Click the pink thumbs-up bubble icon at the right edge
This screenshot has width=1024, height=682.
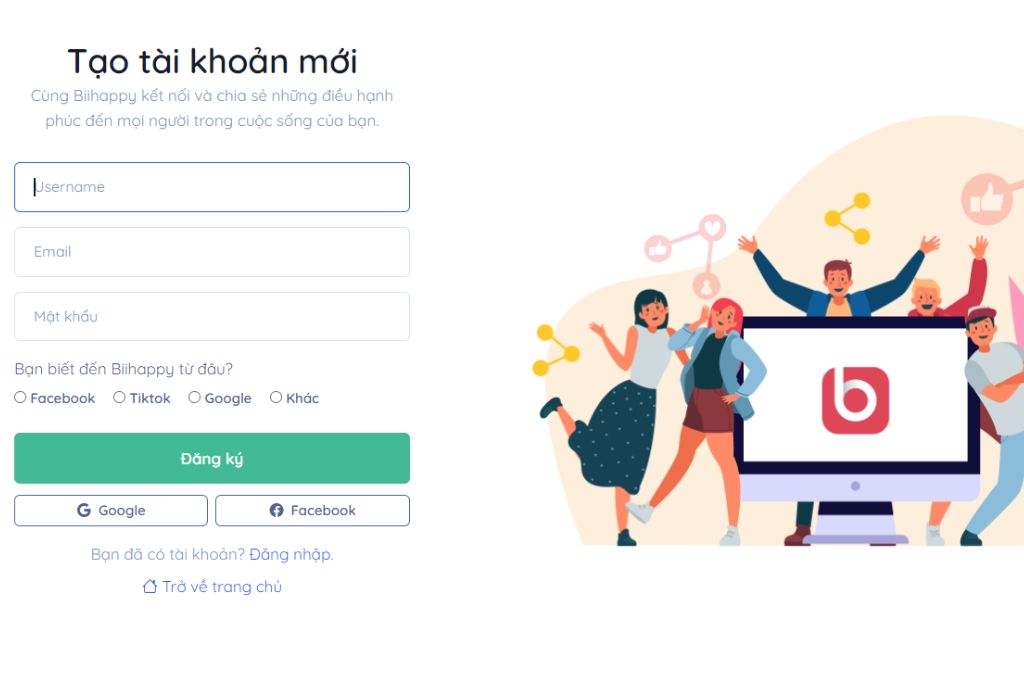click(987, 199)
